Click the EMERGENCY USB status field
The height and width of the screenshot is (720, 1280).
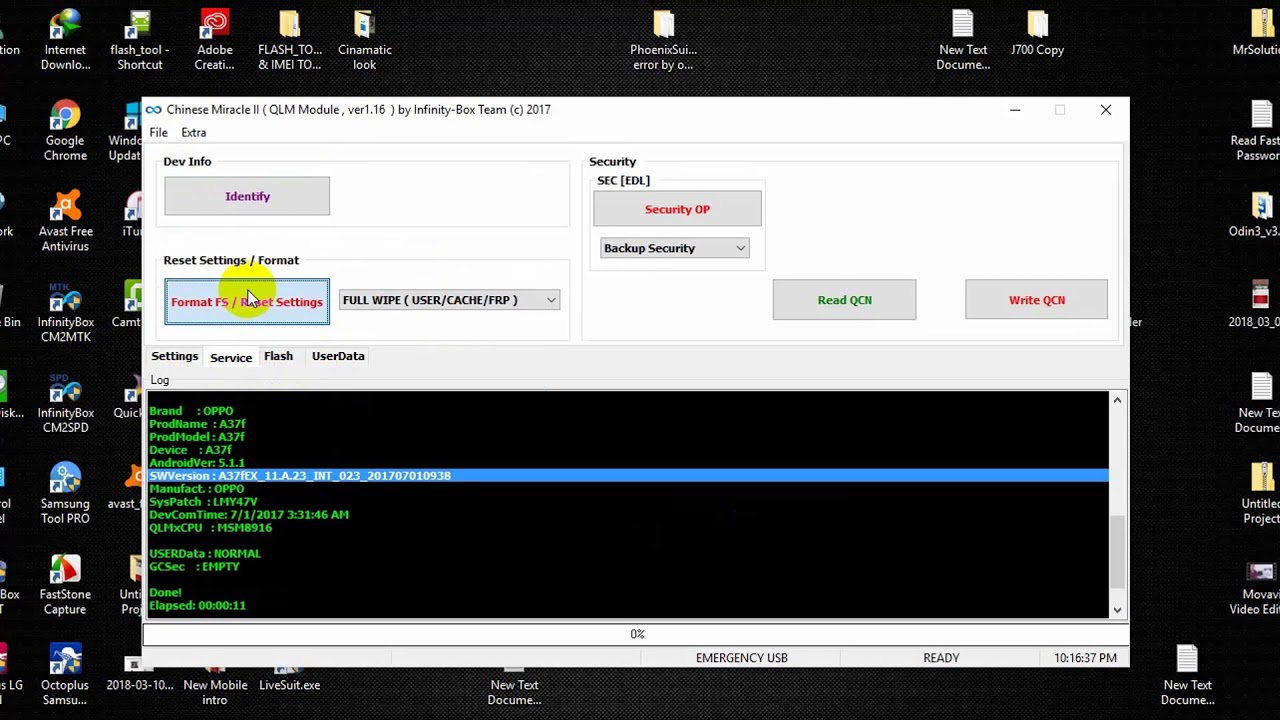742,658
